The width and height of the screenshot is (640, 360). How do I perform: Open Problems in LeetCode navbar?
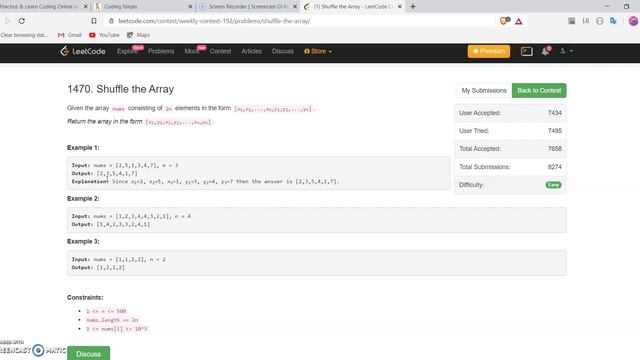161,51
